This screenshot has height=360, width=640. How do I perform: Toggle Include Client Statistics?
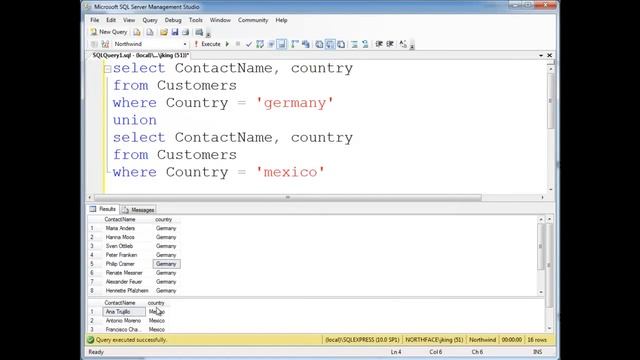[x=305, y=44]
